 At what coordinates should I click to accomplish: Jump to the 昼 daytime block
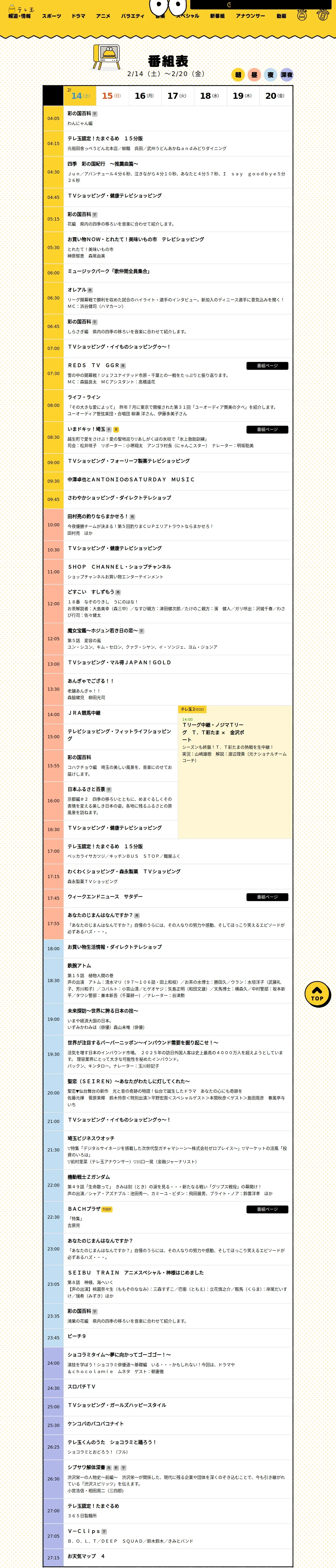(254, 75)
